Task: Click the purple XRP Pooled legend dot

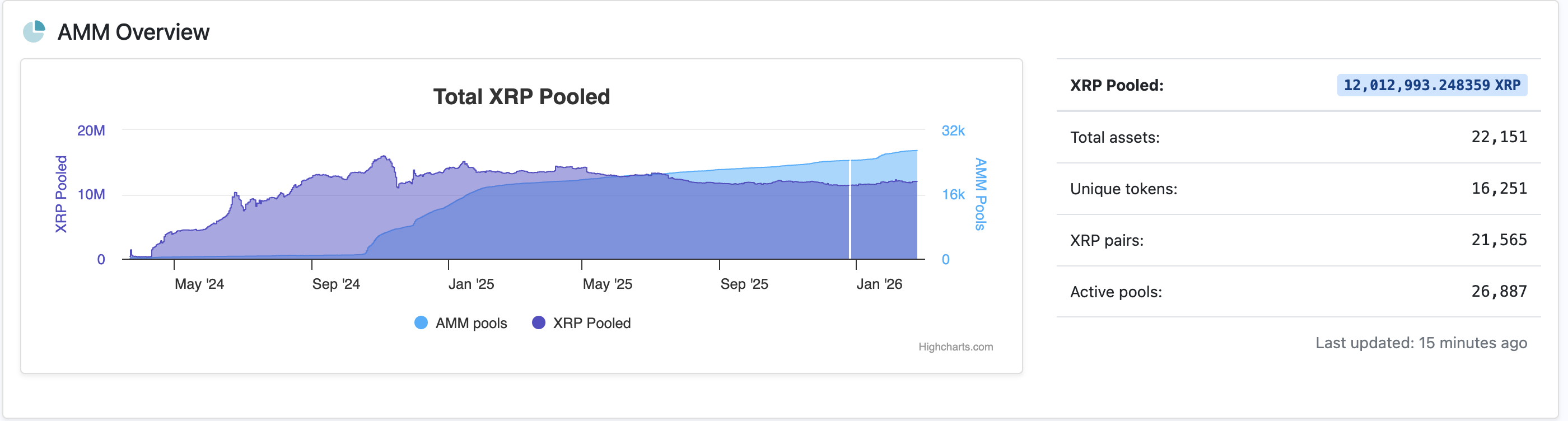Action: pos(538,322)
